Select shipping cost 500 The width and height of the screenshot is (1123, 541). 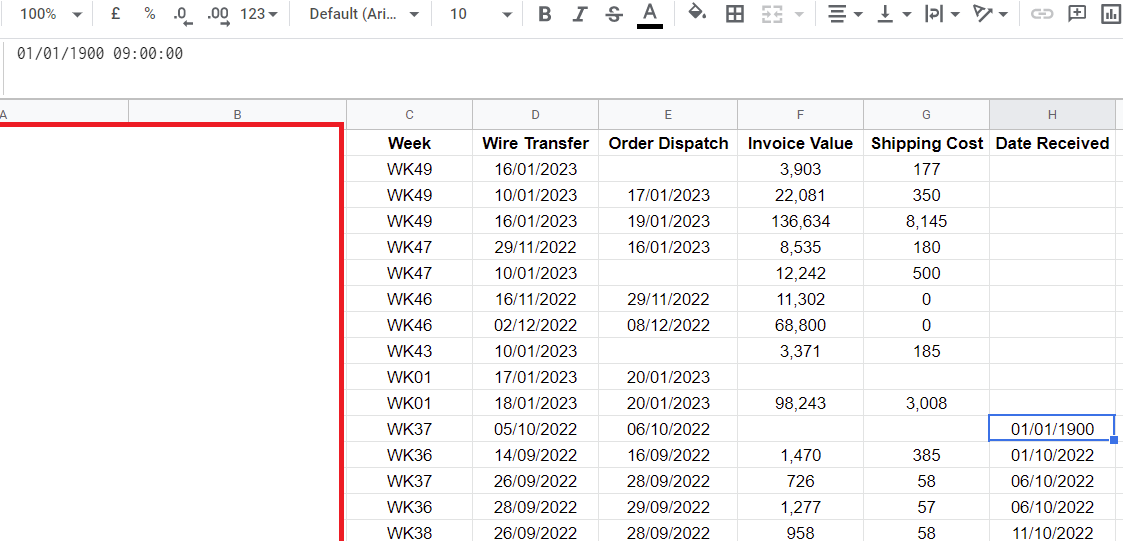927,273
